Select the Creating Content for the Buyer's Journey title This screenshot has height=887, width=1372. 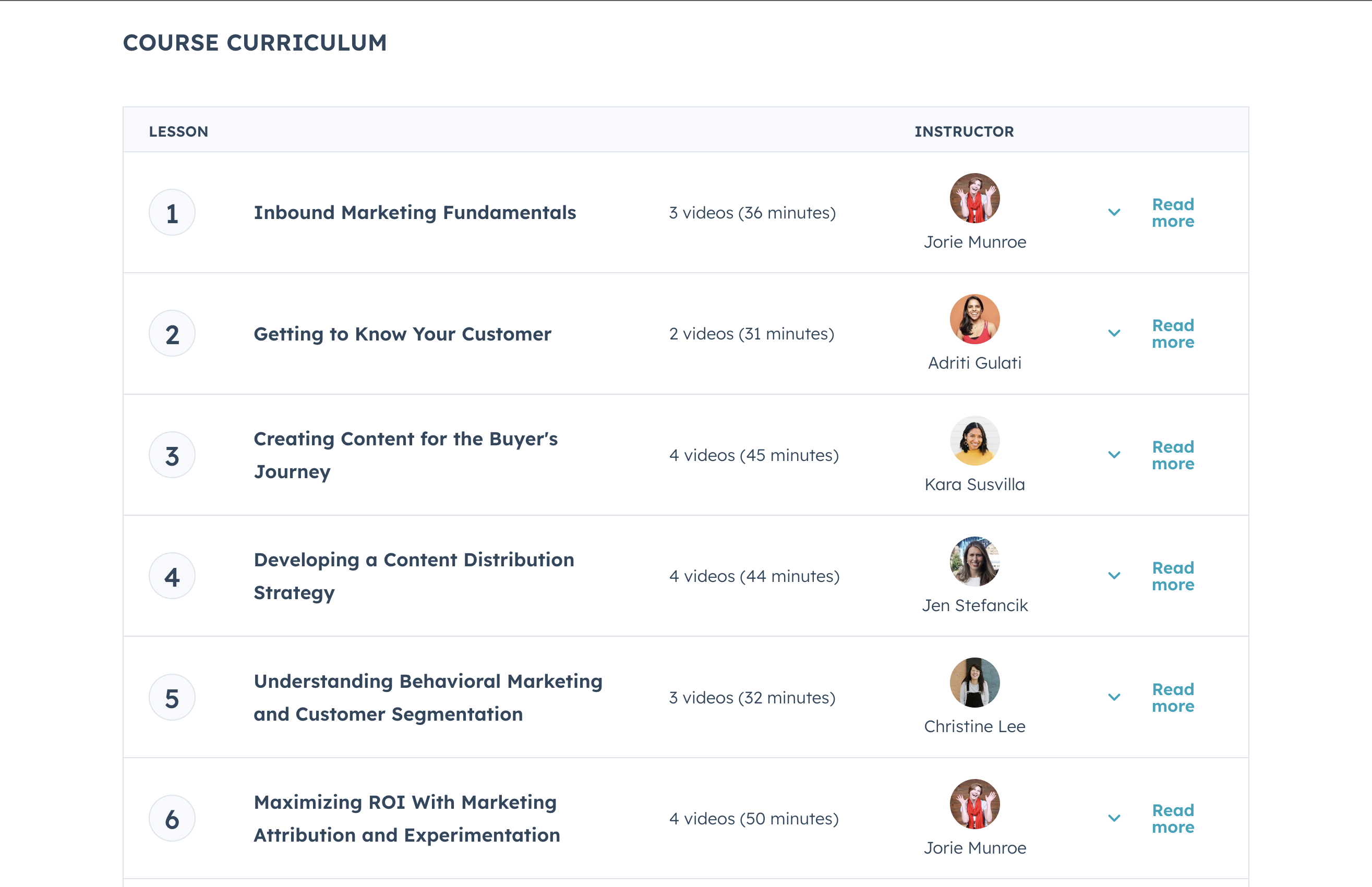tap(405, 455)
